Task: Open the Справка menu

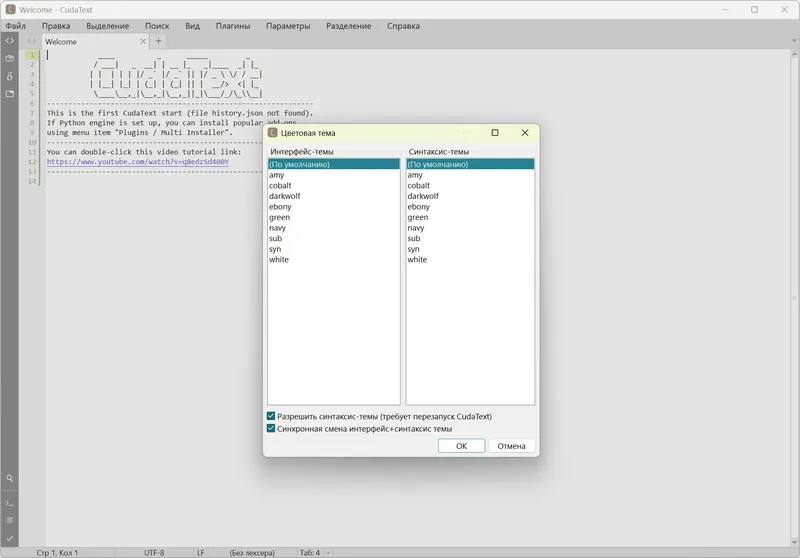Action: (x=403, y=26)
